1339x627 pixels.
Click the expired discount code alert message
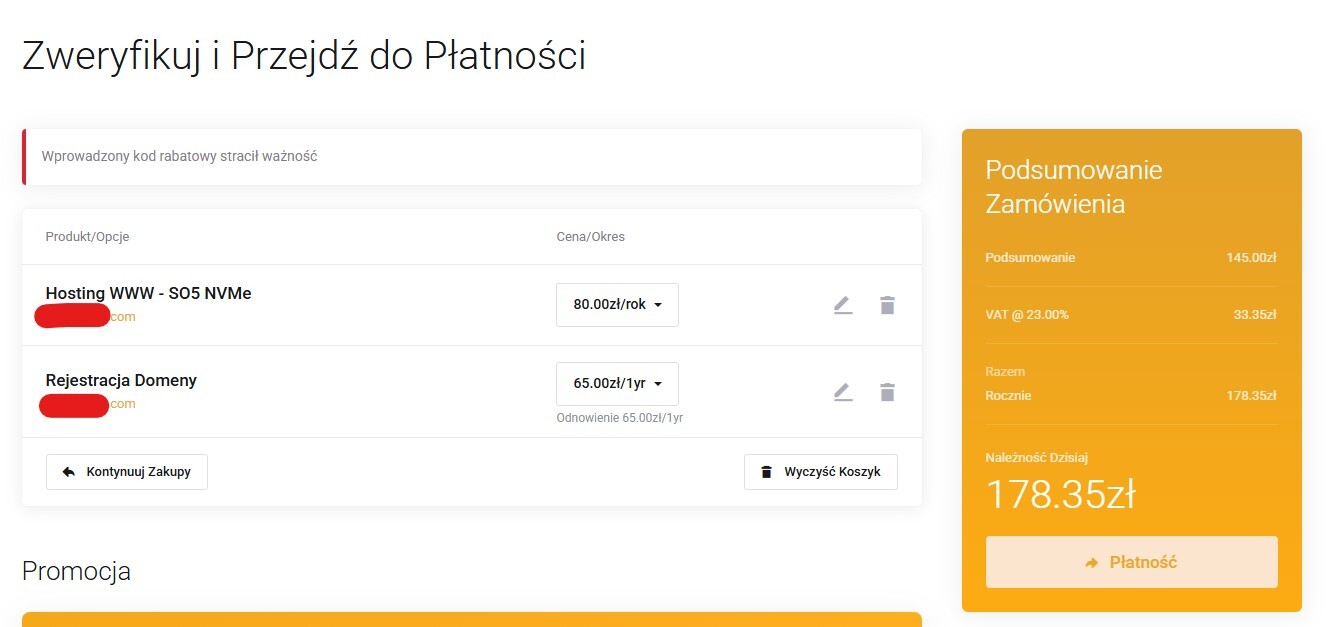[x=180, y=157]
